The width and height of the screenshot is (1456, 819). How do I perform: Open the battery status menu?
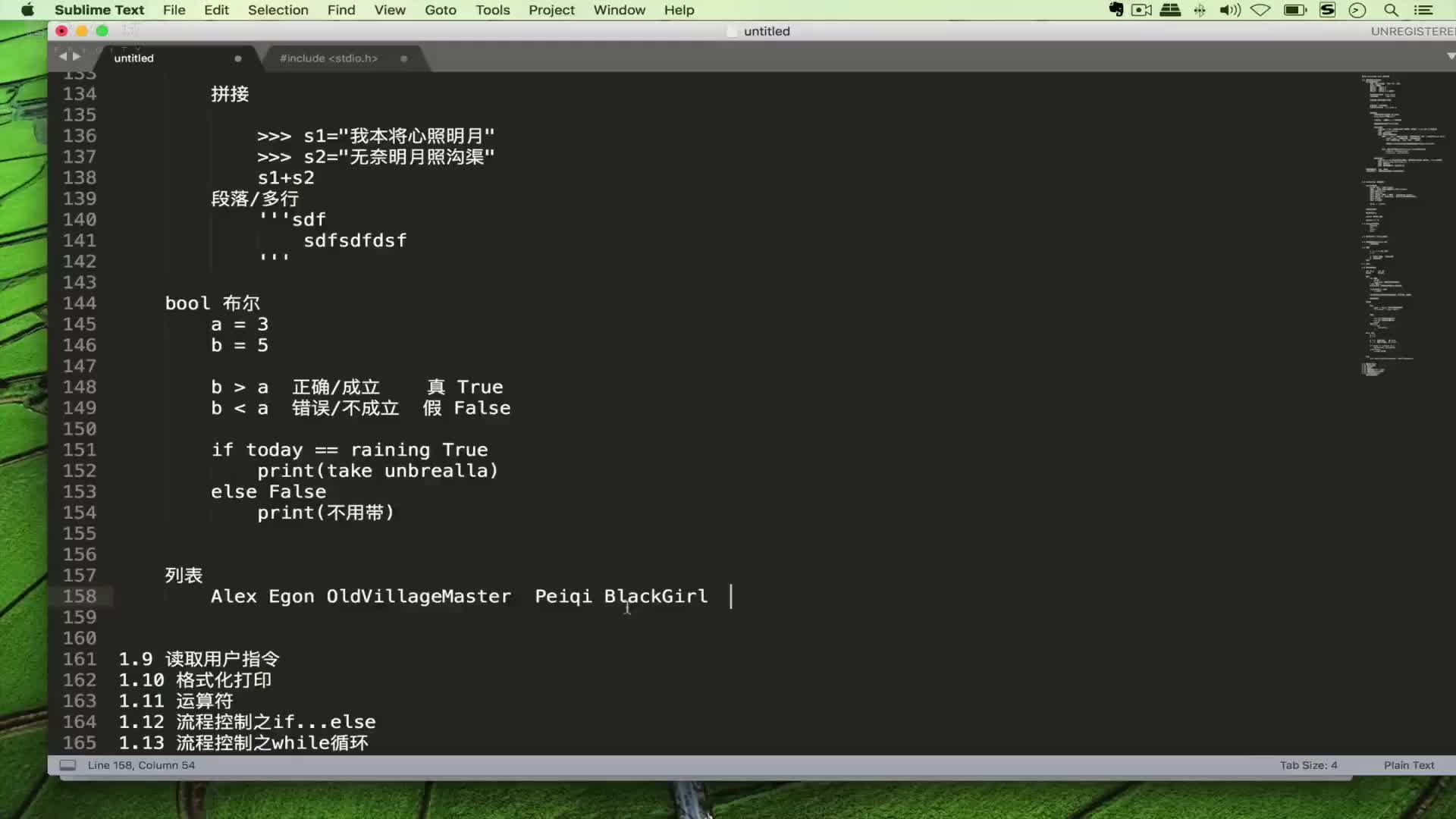1294,10
